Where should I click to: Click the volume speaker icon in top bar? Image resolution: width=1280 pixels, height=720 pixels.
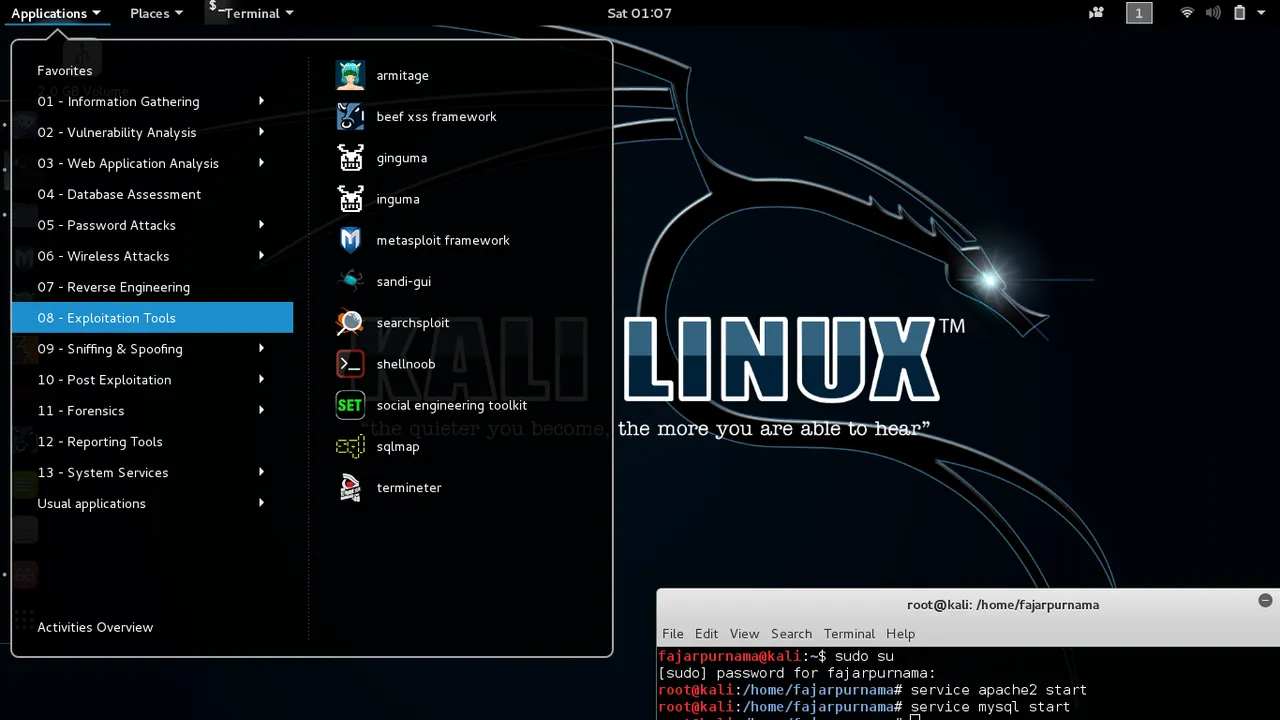click(1213, 13)
